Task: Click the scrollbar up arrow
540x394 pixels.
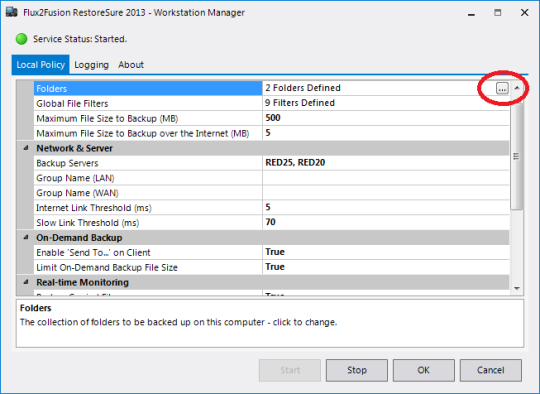Action: pyautogui.click(x=517, y=88)
